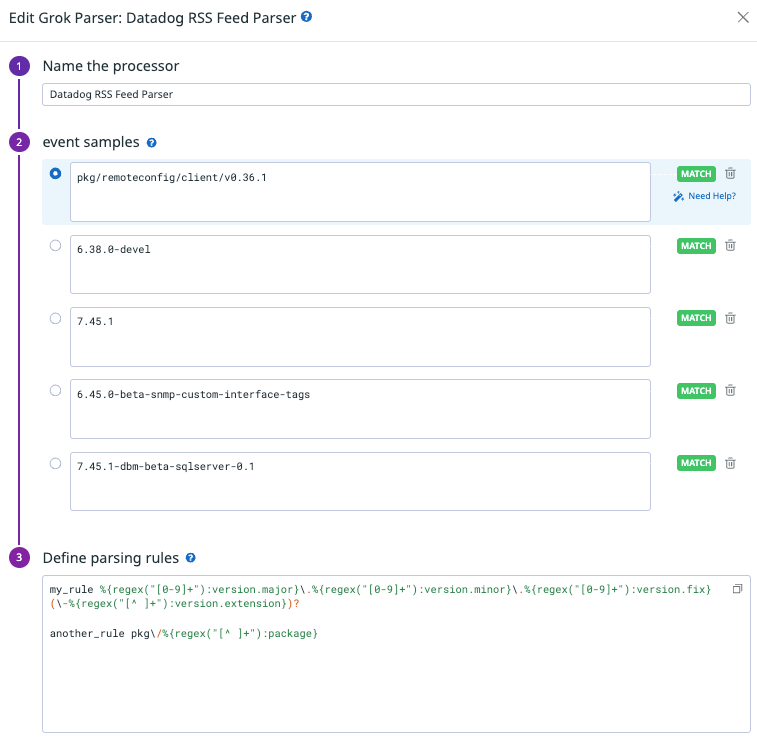Click help icon next to Grok Parser title

tap(306, 17)
